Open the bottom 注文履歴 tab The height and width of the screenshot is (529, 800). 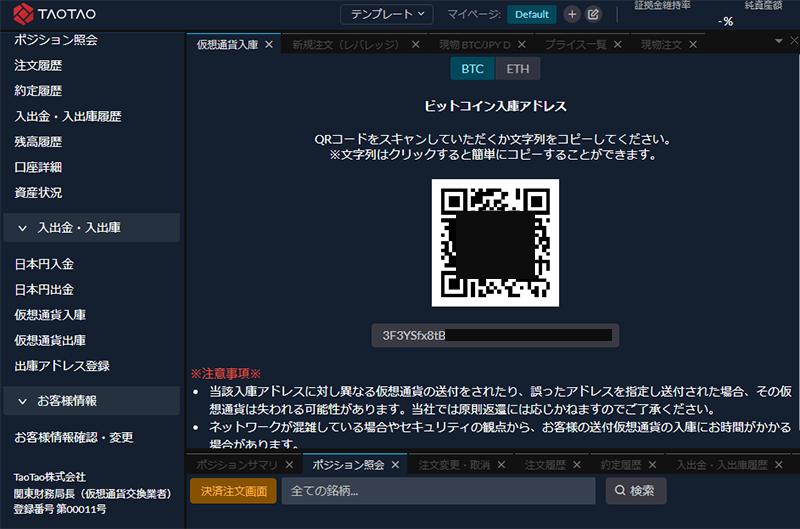click(545, 465)
